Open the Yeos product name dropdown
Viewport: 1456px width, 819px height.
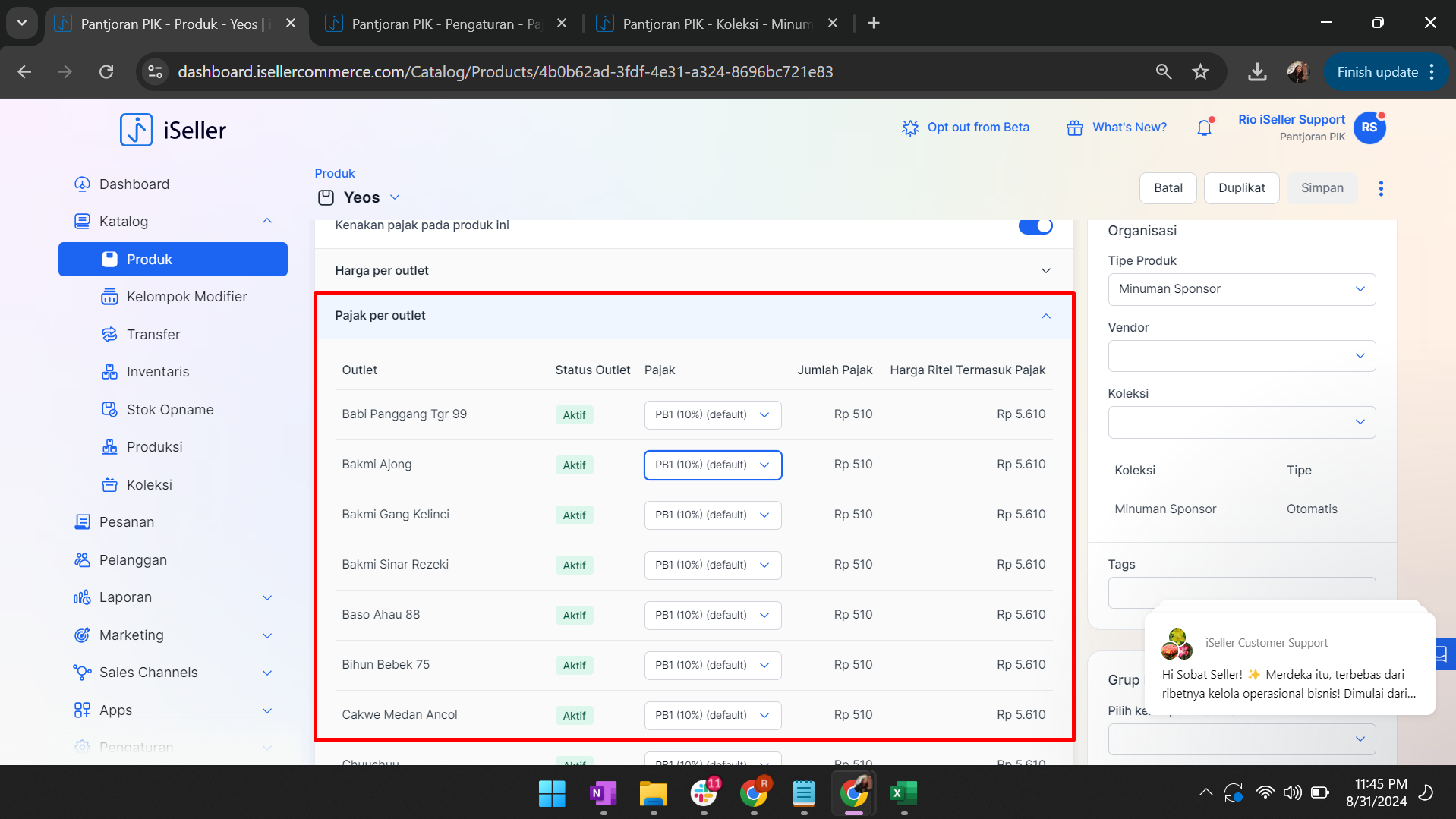[x=395, y=197]
